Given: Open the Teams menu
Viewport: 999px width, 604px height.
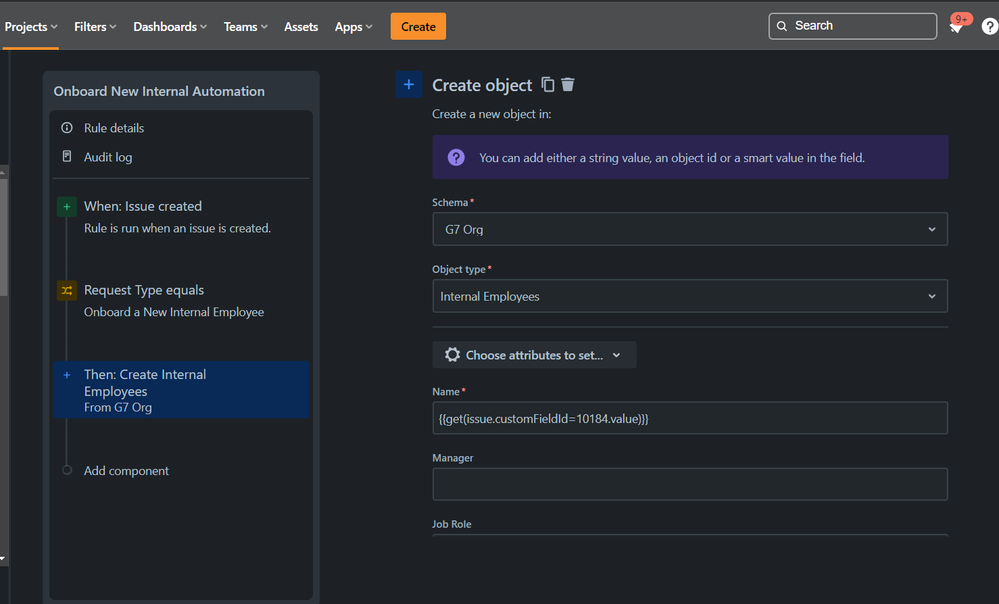Looking at the screenshot, I should [245, 27].
